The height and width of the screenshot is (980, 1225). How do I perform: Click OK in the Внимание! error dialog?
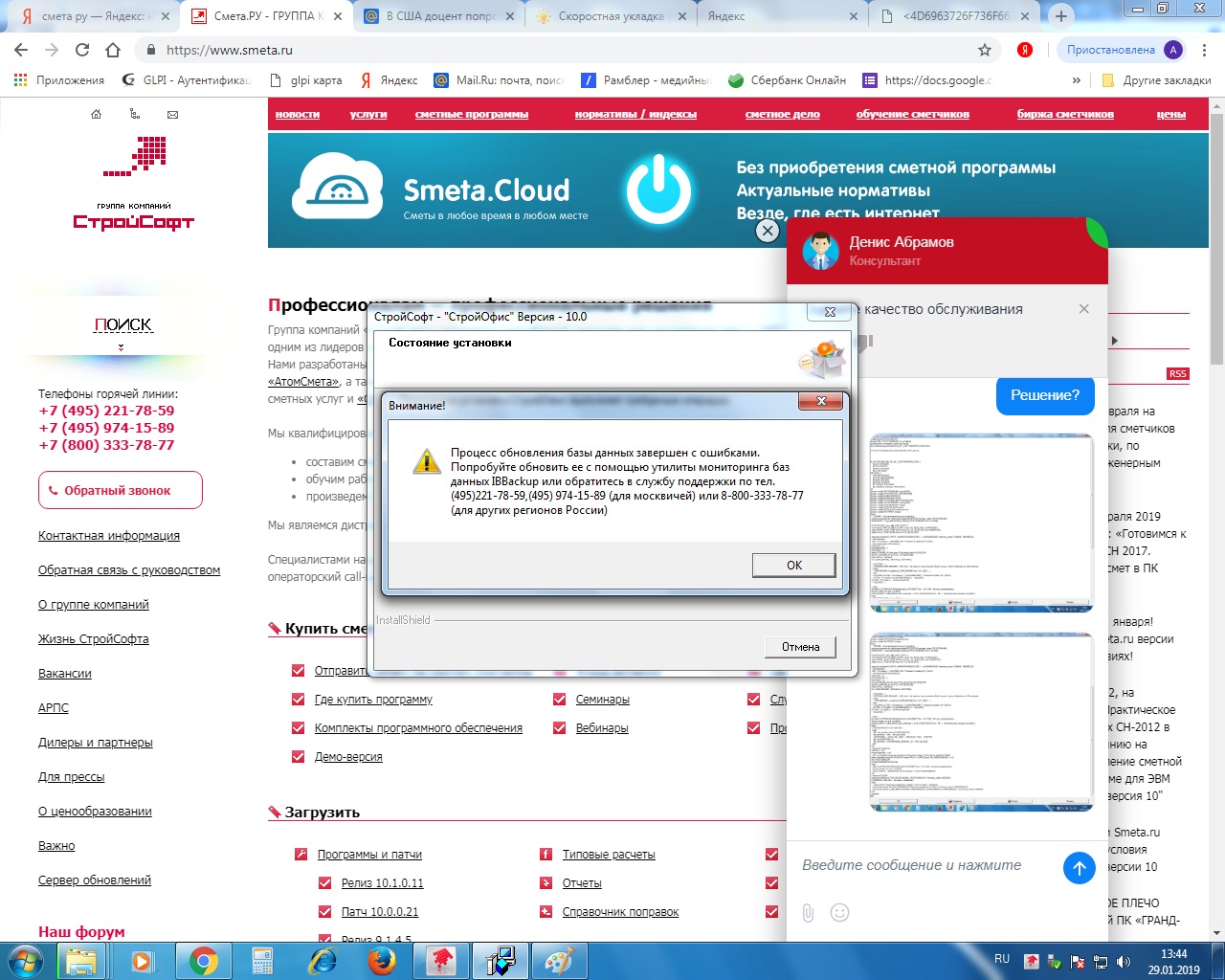pos(793,565)
